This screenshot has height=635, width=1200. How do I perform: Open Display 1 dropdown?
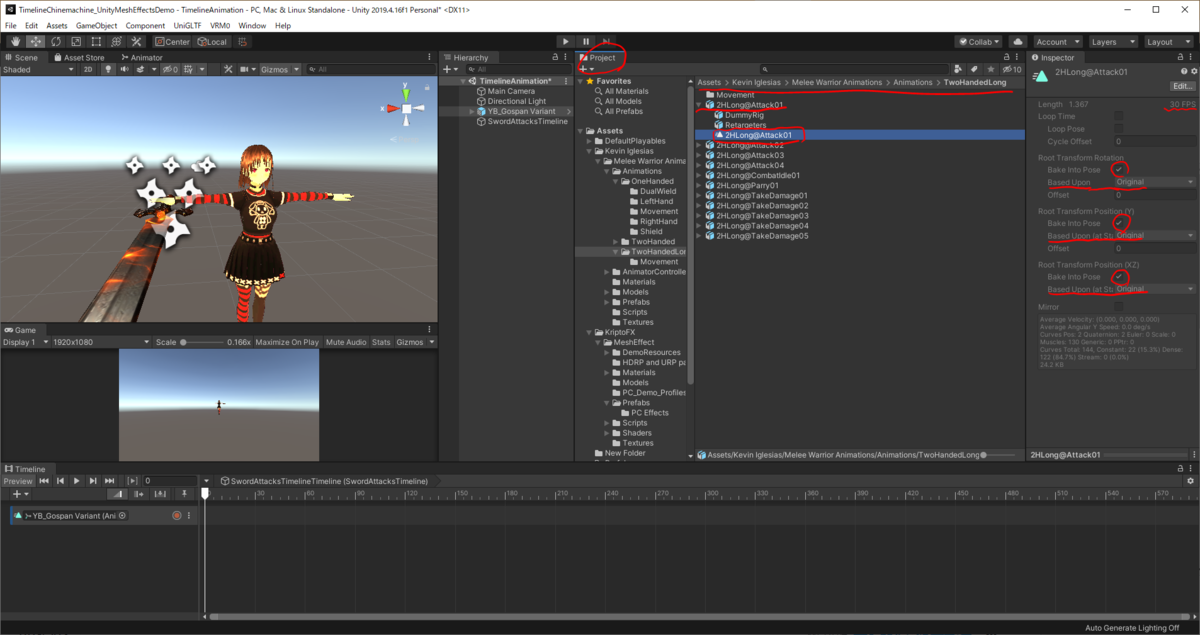(25, 342)
